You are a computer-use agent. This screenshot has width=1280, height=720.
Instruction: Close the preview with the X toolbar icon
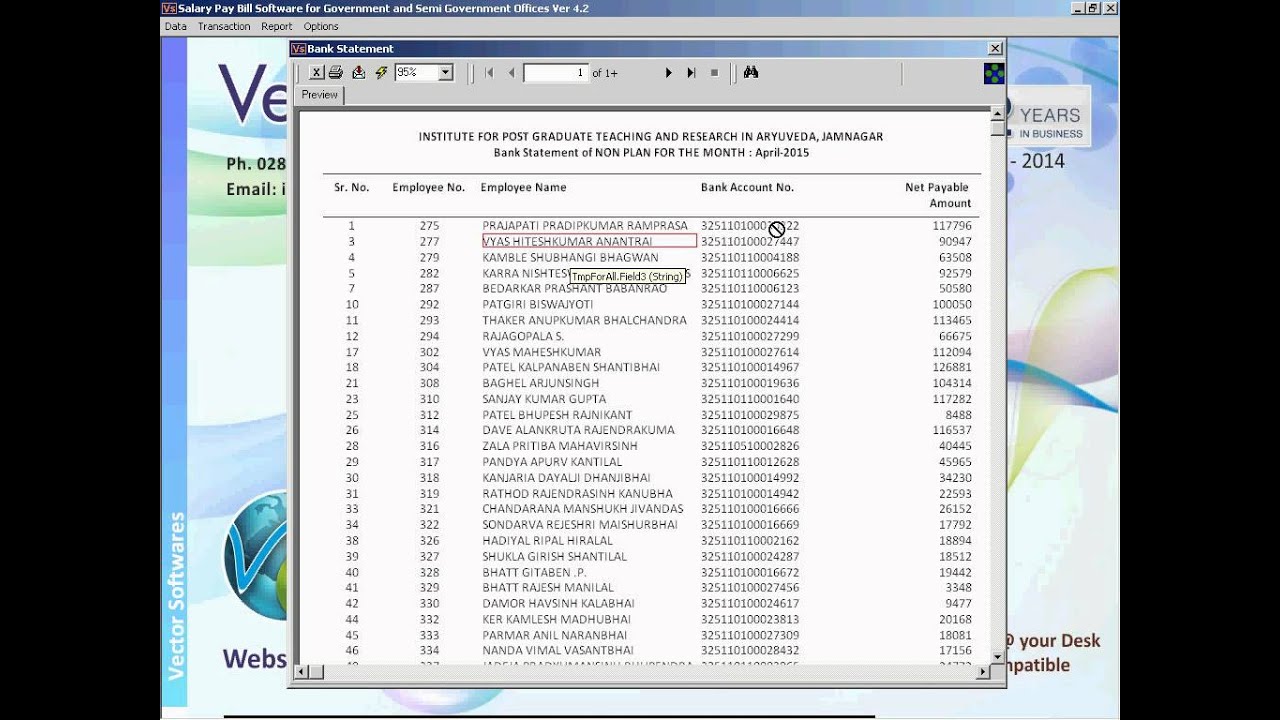316,72
